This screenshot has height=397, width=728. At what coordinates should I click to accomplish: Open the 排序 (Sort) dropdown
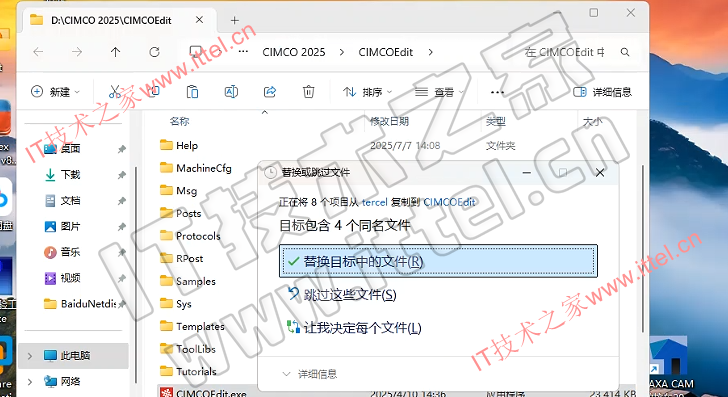pos(367,92)
